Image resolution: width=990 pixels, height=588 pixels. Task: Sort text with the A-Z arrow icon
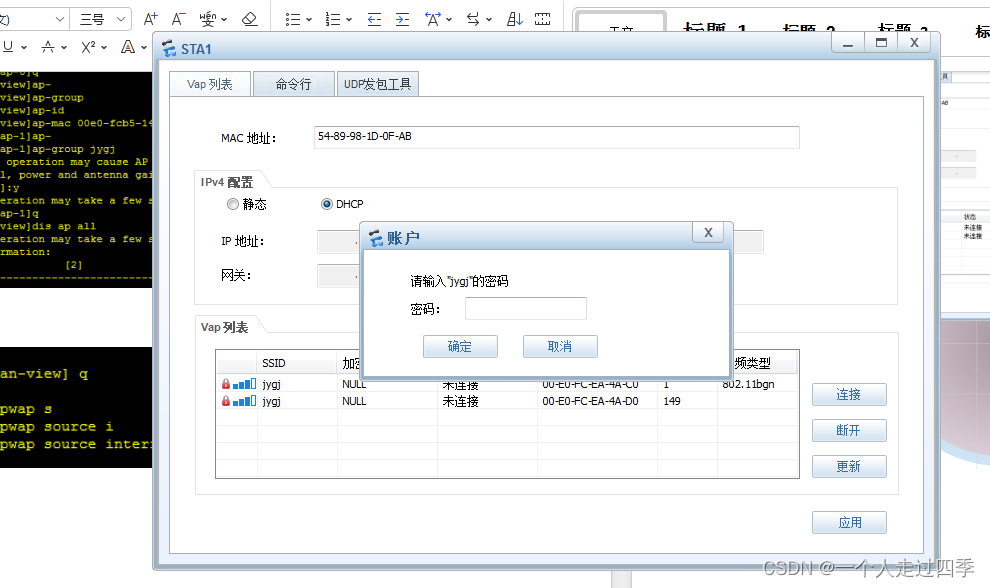point(515,20)
